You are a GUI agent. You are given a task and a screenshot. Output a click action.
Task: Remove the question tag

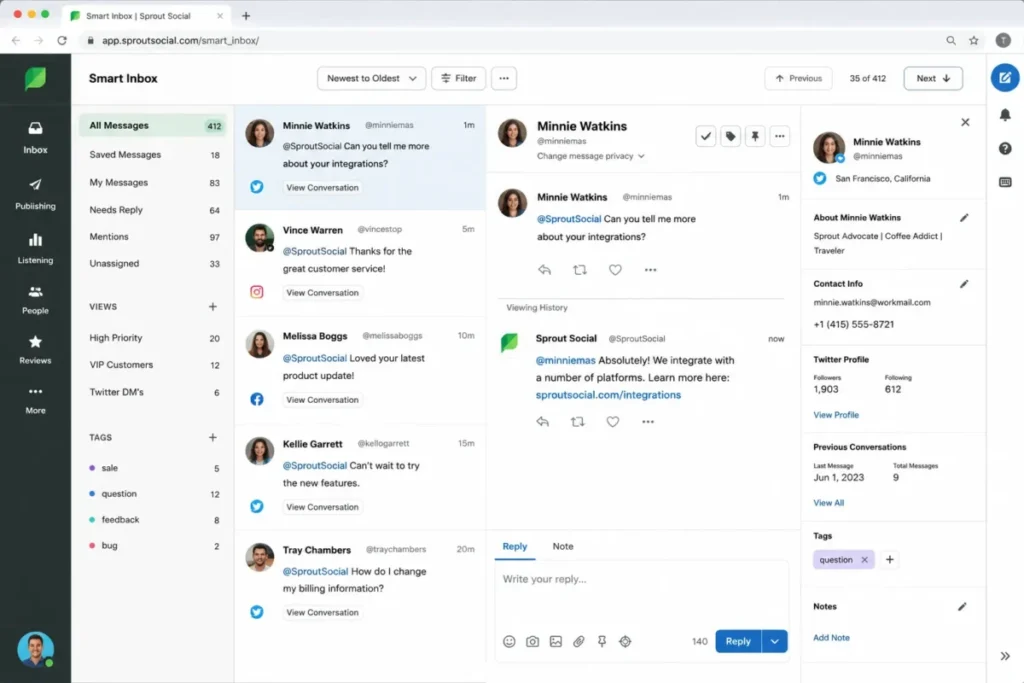[864, 560]
